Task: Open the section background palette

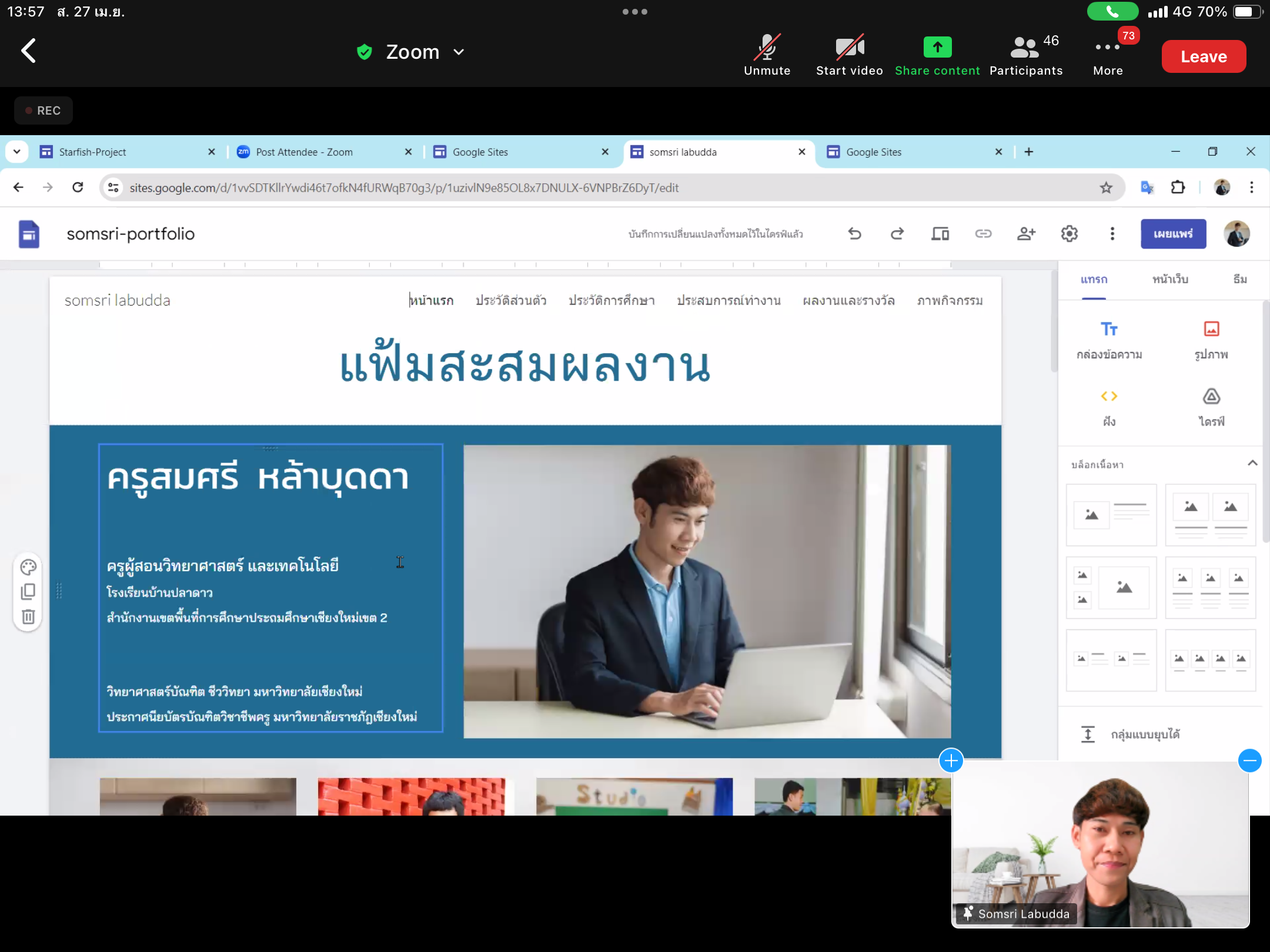Action: (28, 566)
